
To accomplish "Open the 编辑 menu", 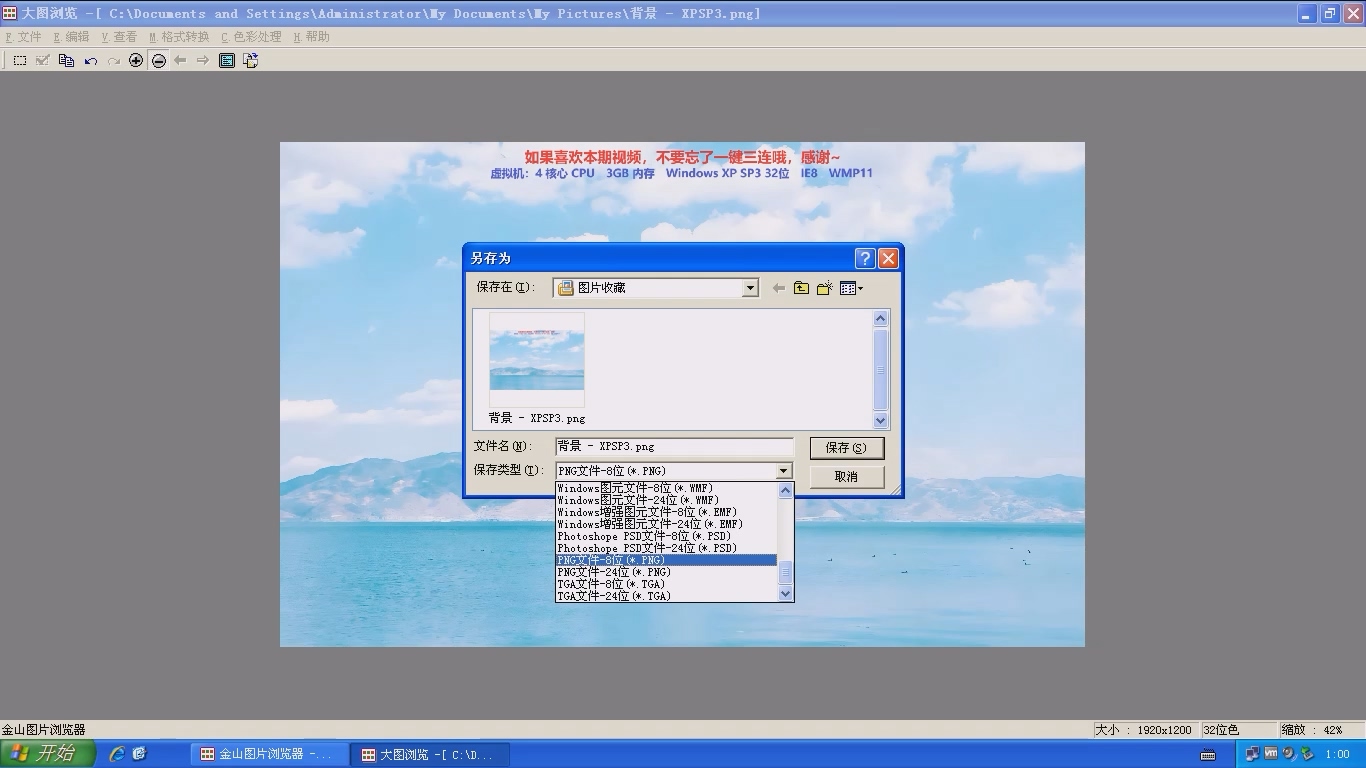I will pyautogui.click(x=71, y=37).
